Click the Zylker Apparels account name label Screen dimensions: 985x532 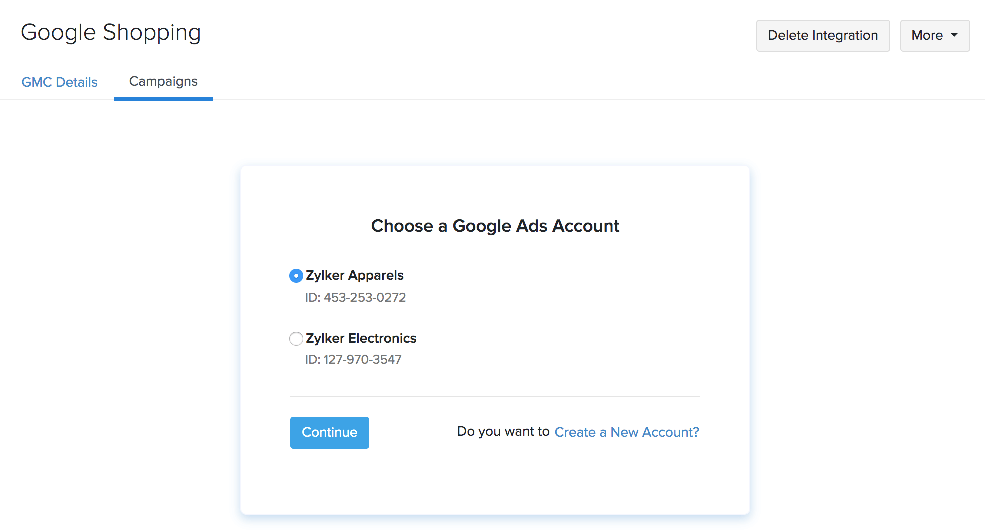(355, 276)
